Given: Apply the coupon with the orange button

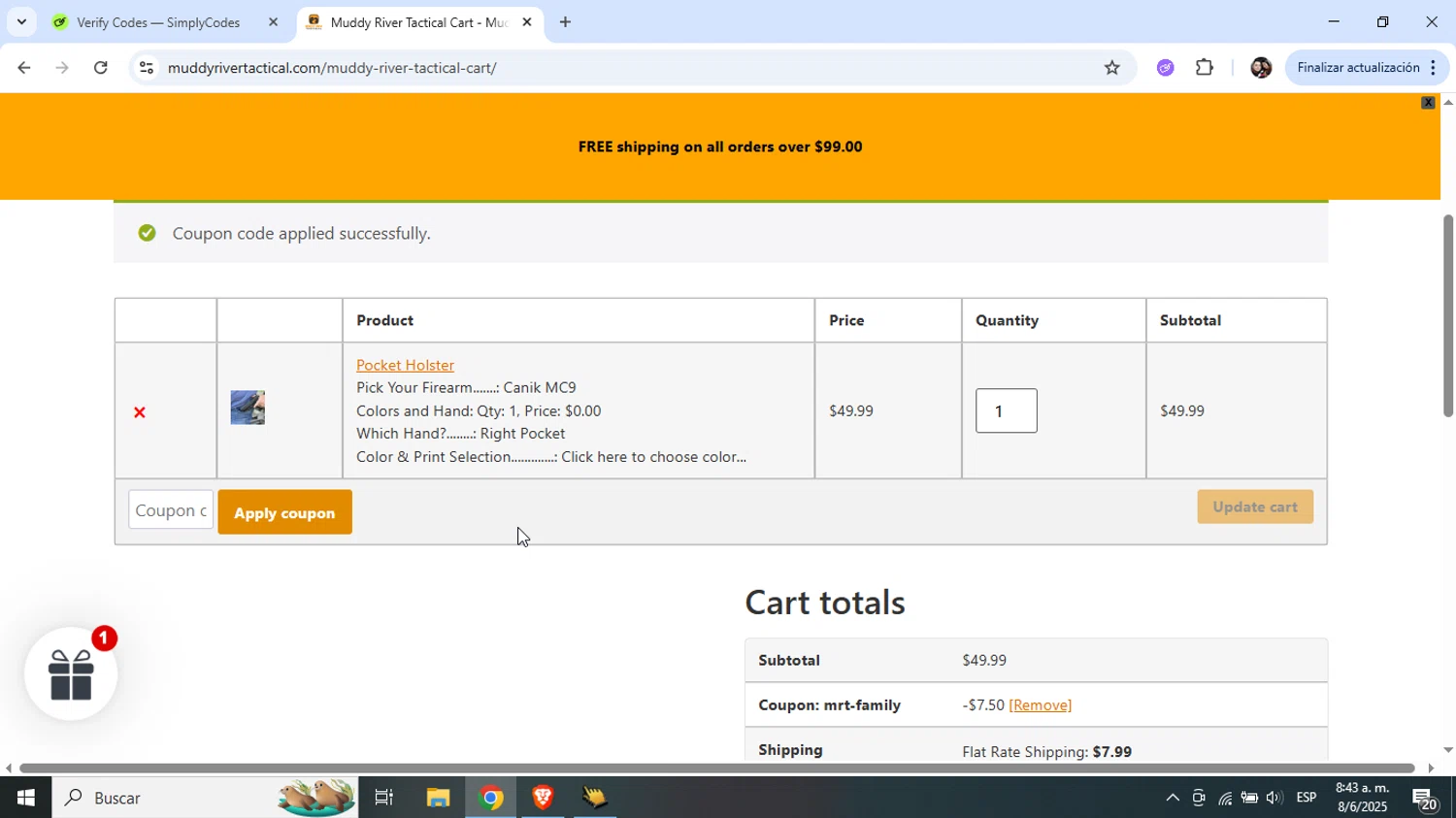Looking at the screenshot, I should (x=284, y=512).
